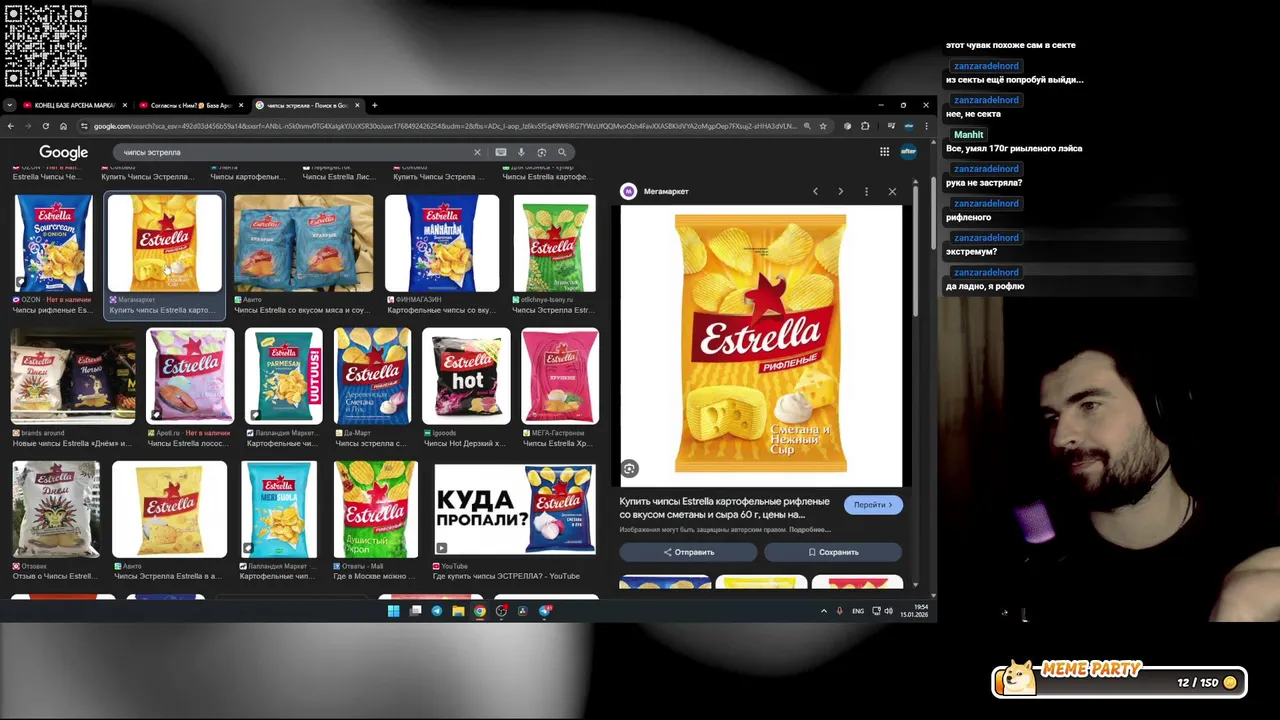
Task: Clear the Google search query
Action: click(x=477, y=152)
